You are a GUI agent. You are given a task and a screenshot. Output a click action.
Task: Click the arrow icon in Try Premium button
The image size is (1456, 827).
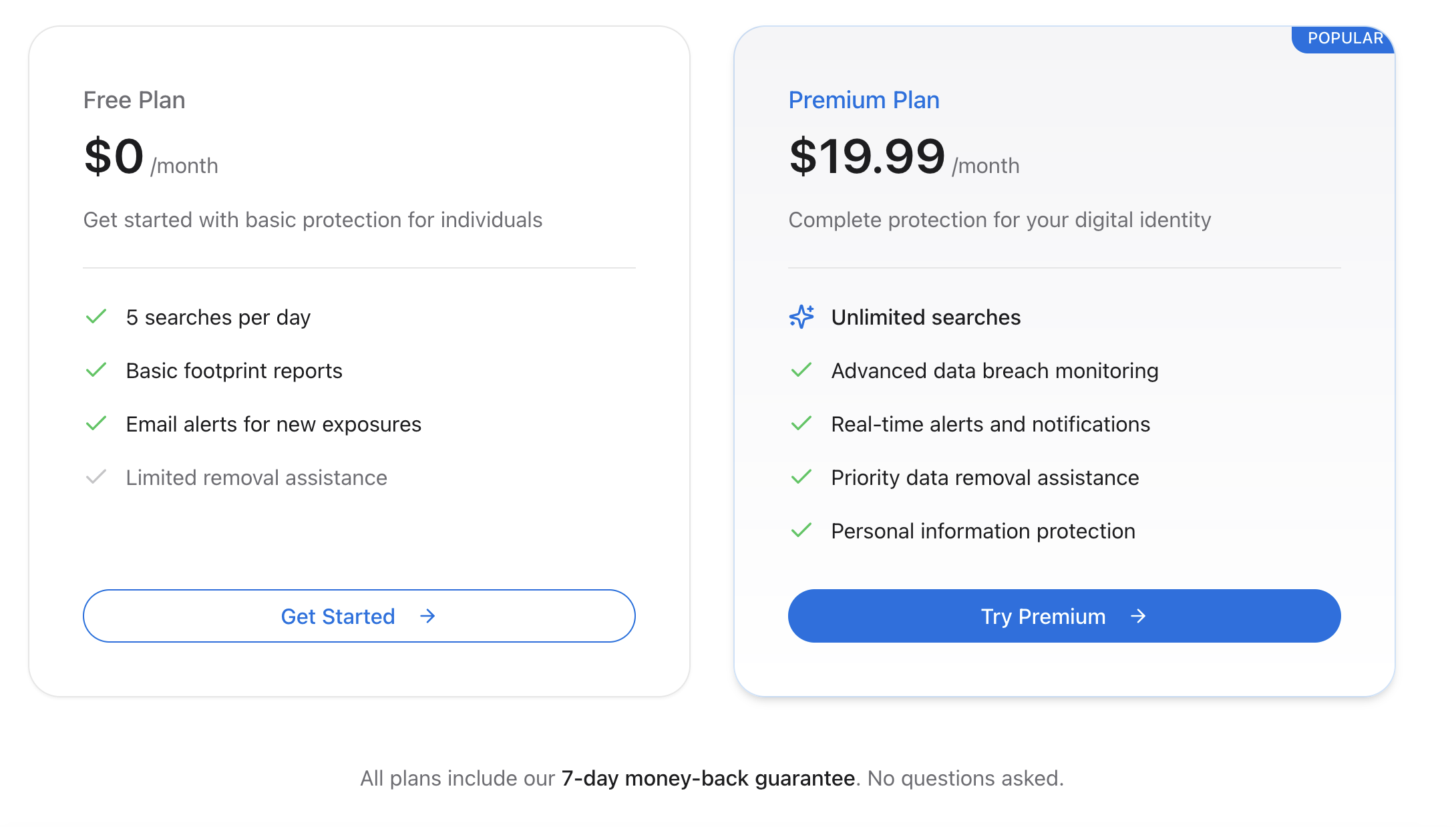[1138, 616]
